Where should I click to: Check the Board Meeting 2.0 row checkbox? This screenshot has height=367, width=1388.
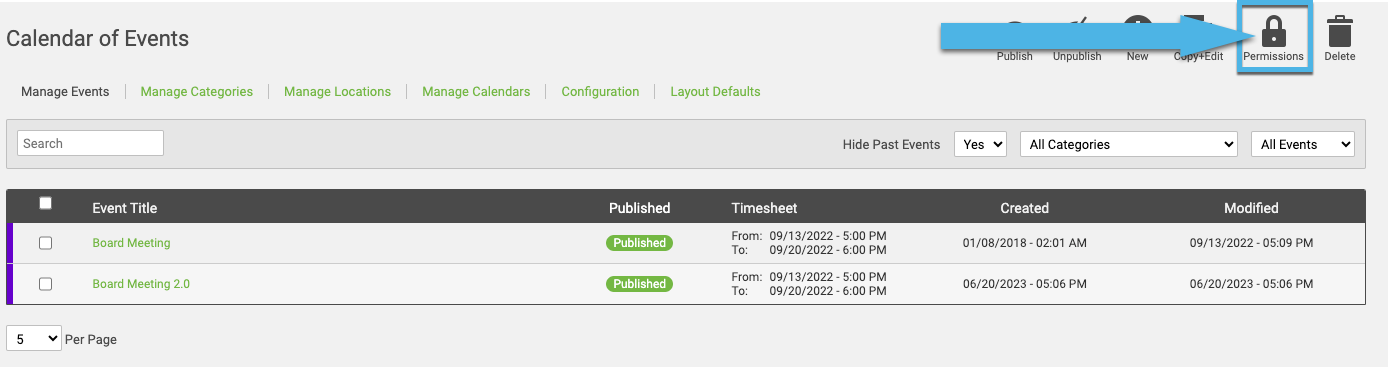(x=45, y=284)
